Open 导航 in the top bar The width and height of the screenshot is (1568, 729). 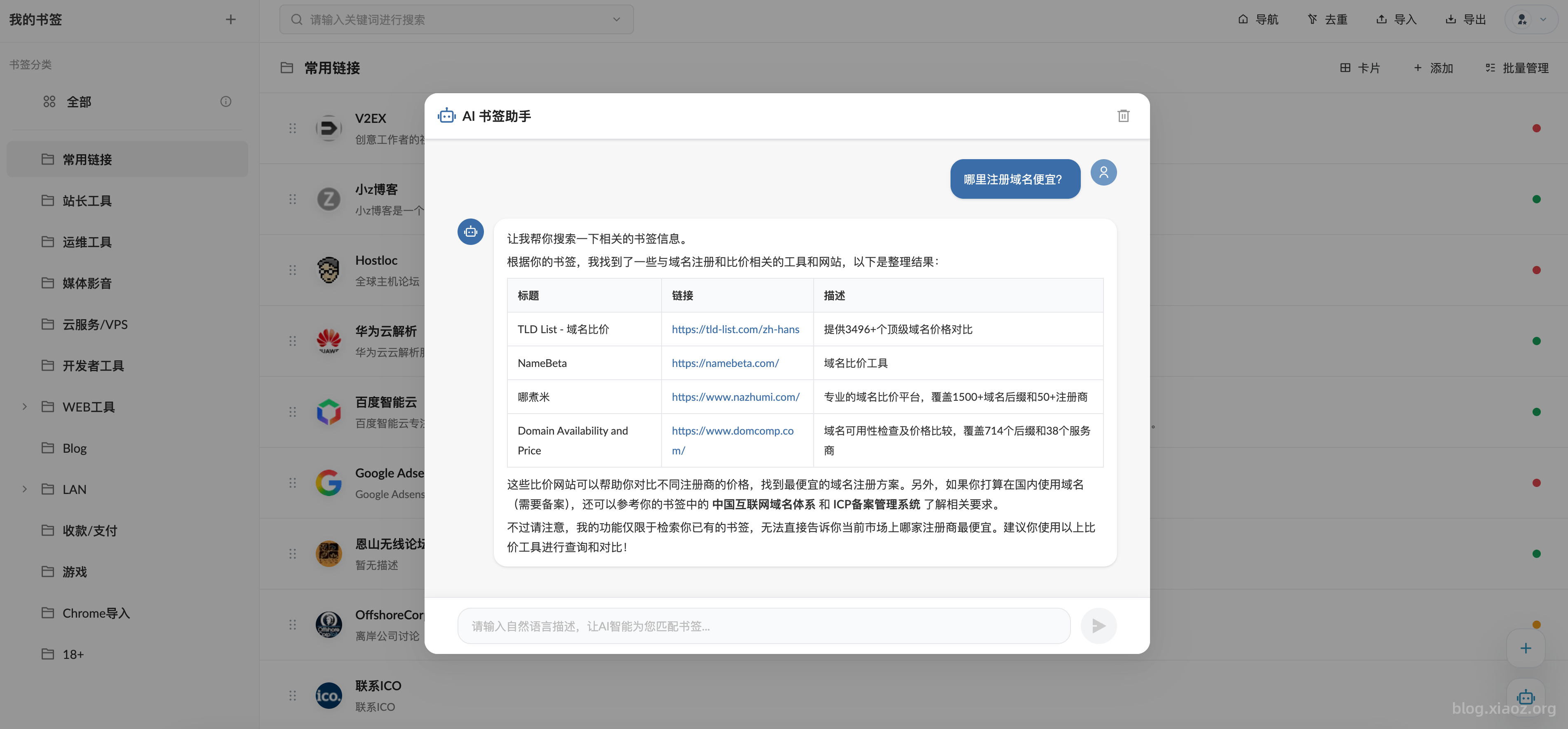[x=1258, y=19]
